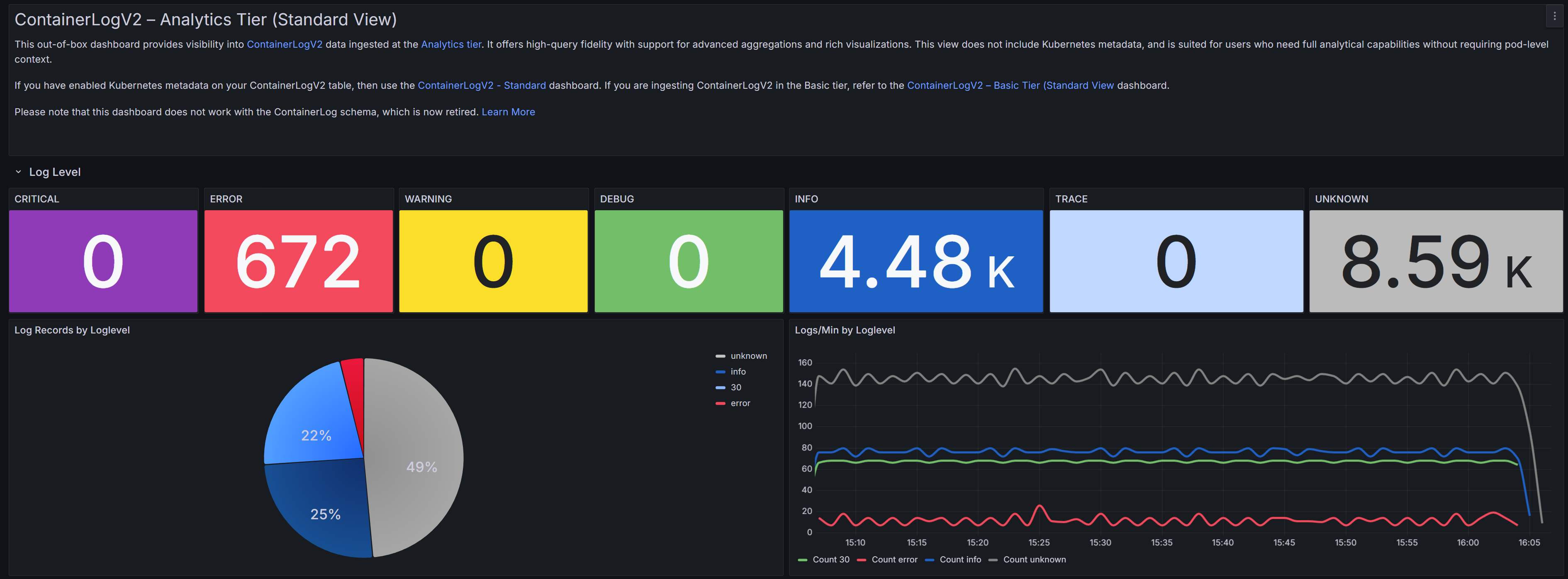Toggle the info series in pie legend
Screen dimensions: 1568x579
(x=738, y=372)
